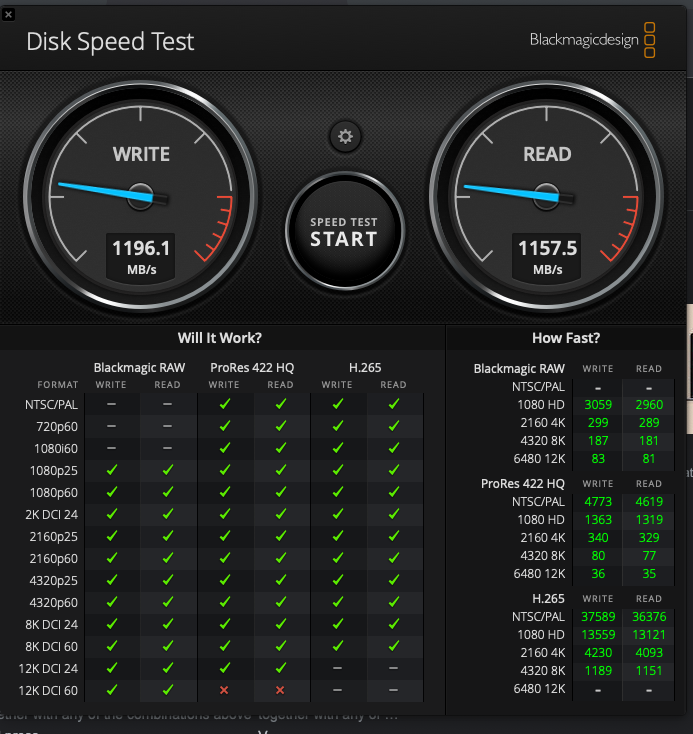This screenshot has width=693, height=734.
Task: Click H.265 write checkmark for 8K DCI 60
Action: click(x=338, y=646)
